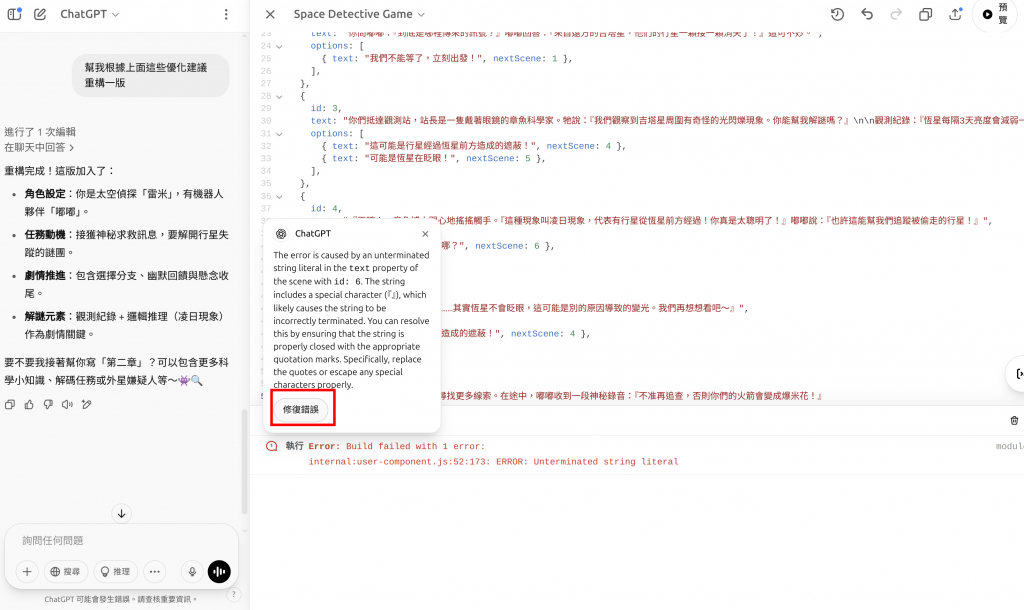Focus the '詢問任何問題' message input
1024x610 pixels.
(x=121, y=541)
